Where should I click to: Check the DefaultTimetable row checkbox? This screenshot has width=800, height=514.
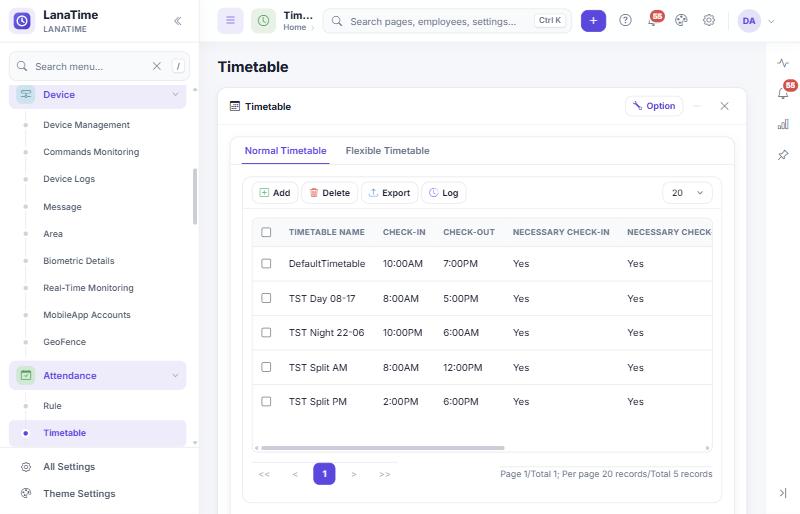[x=266, y=263]
